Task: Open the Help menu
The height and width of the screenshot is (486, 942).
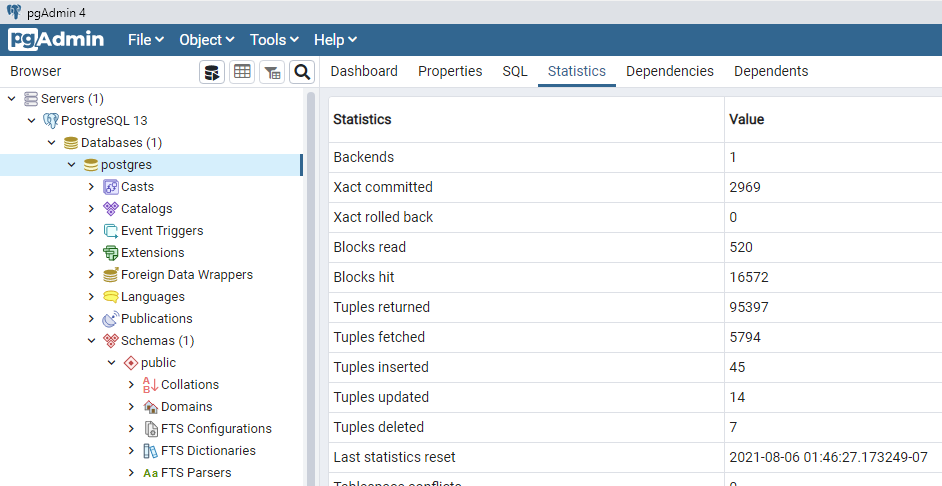Action: pos(335,40)
